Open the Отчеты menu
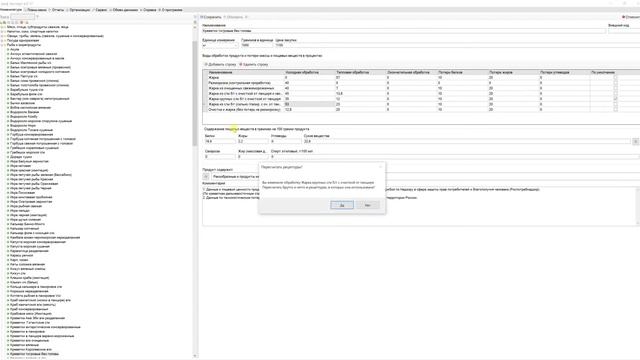Screen dimensions: 640x360 point(58,9)
